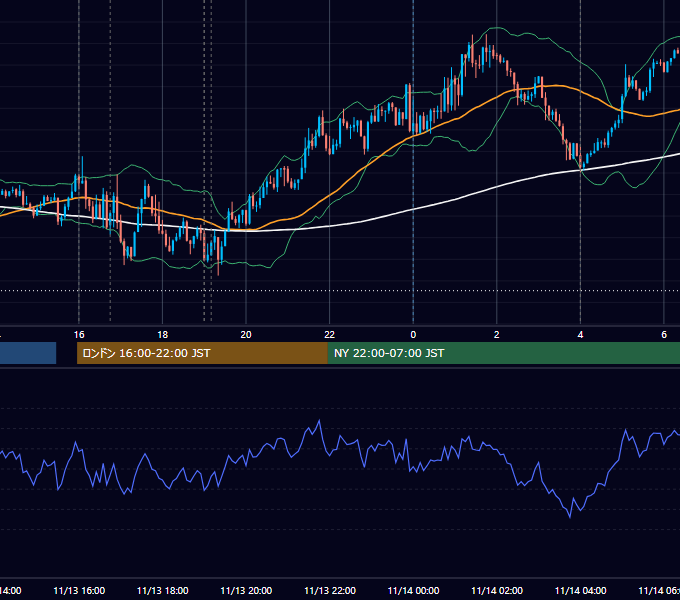This screenshot has height=600, width=680.
Task: Click the 11/13 16:00 date label
Action: [79, 590]
